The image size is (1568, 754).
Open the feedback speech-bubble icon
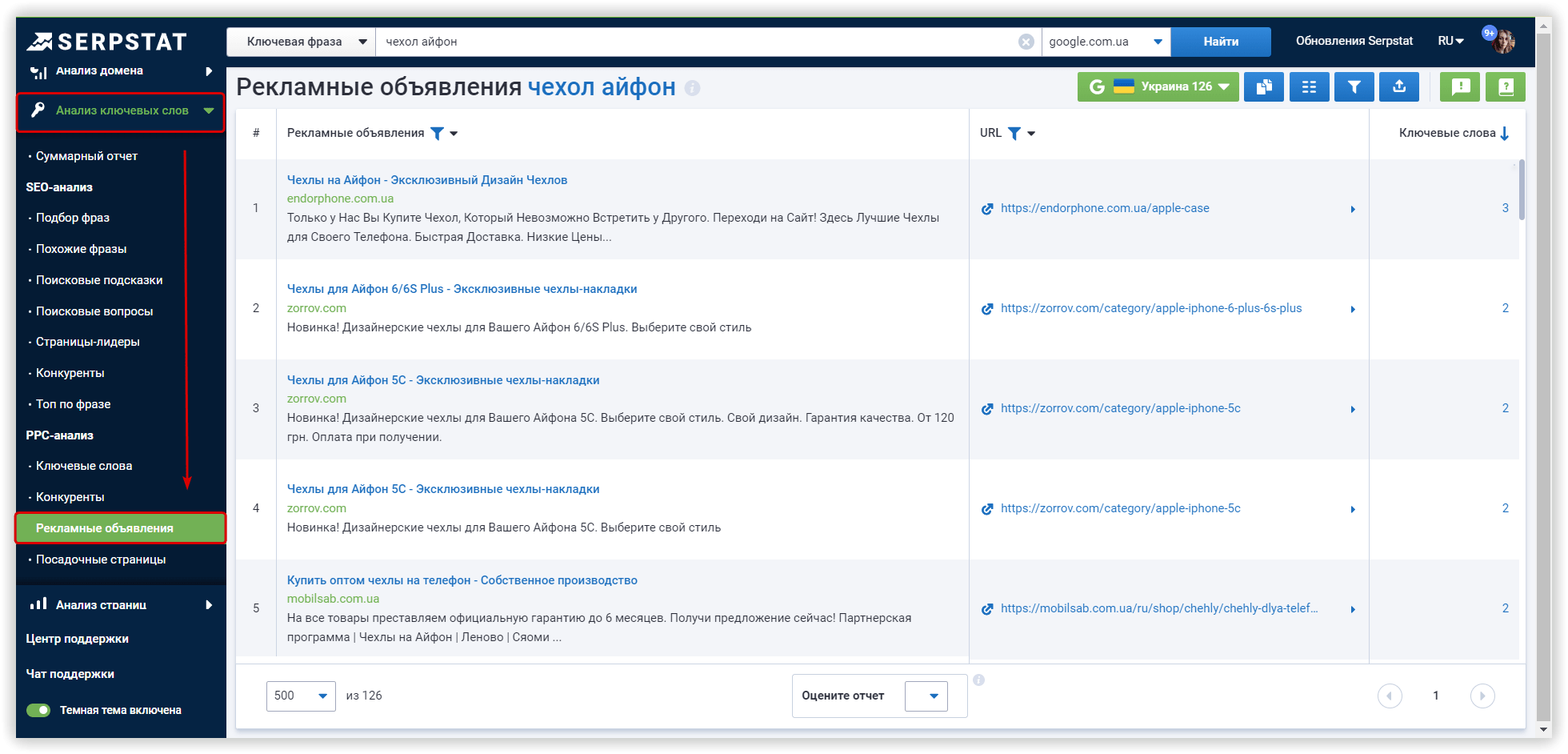[1460, 86]
